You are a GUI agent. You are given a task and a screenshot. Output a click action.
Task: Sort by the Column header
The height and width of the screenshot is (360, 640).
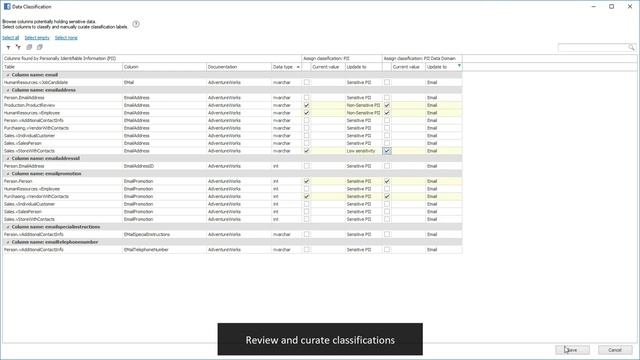click(x=164, y=67)
